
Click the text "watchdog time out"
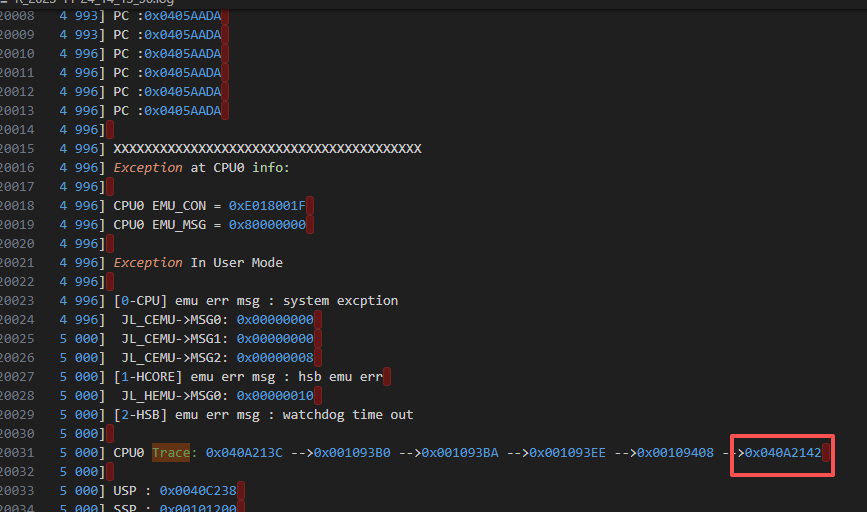[348, 415]
